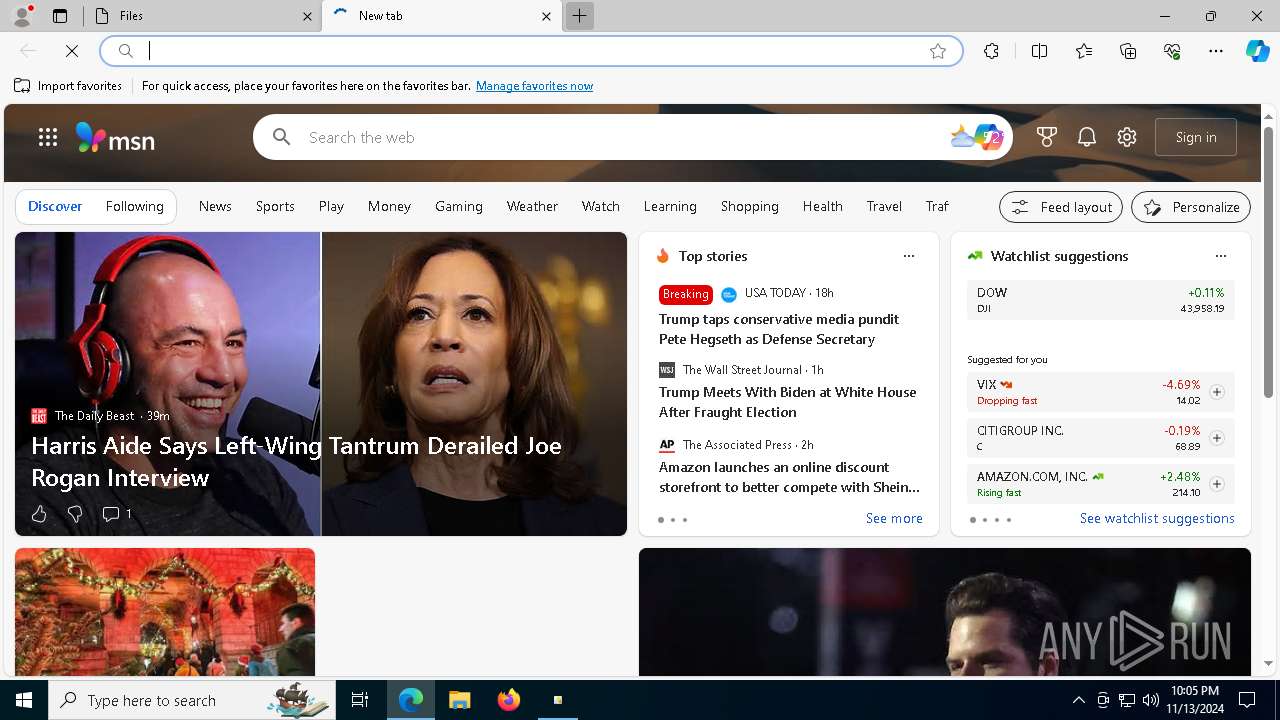This screenshot has width=1280, height=720.
Task: Open the MSN app launcher grid
Action: point(47,137)
